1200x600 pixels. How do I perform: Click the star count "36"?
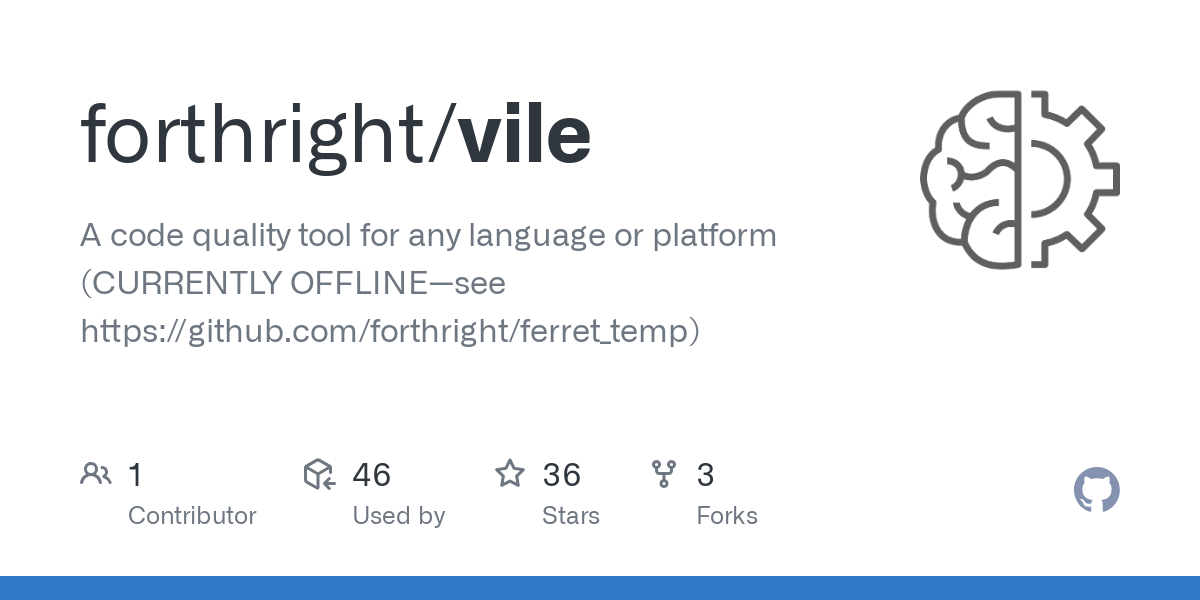pyautogui.click(x=562, y=474)
